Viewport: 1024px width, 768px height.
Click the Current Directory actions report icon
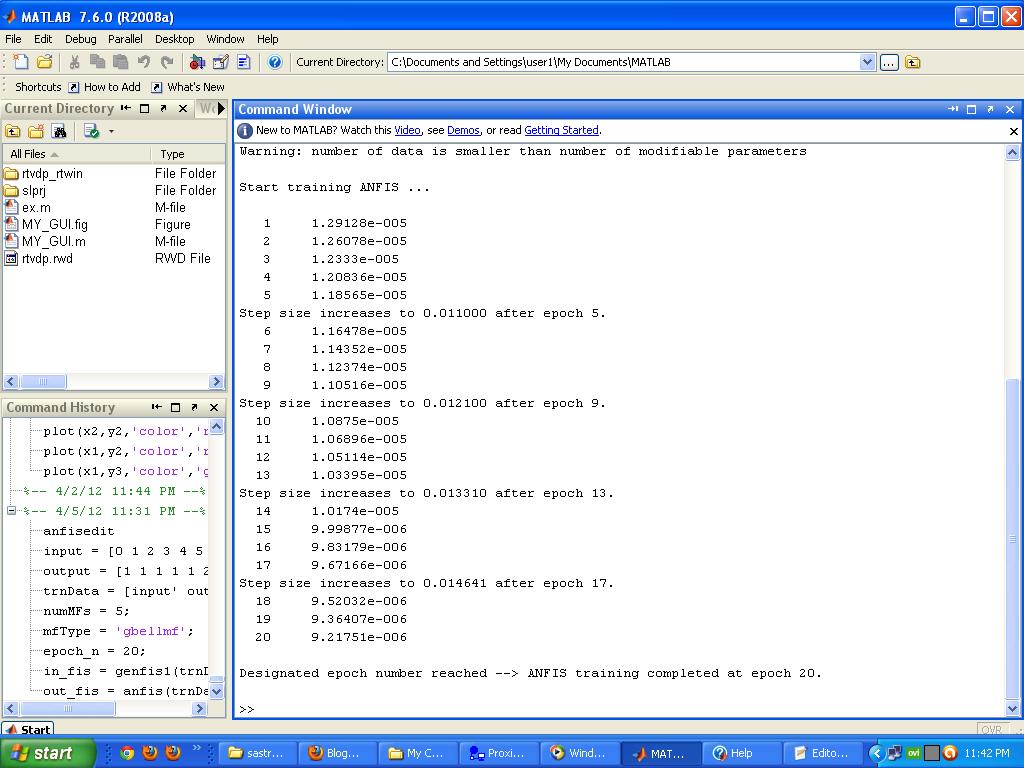pyautogui.click(x=91, y=131)
